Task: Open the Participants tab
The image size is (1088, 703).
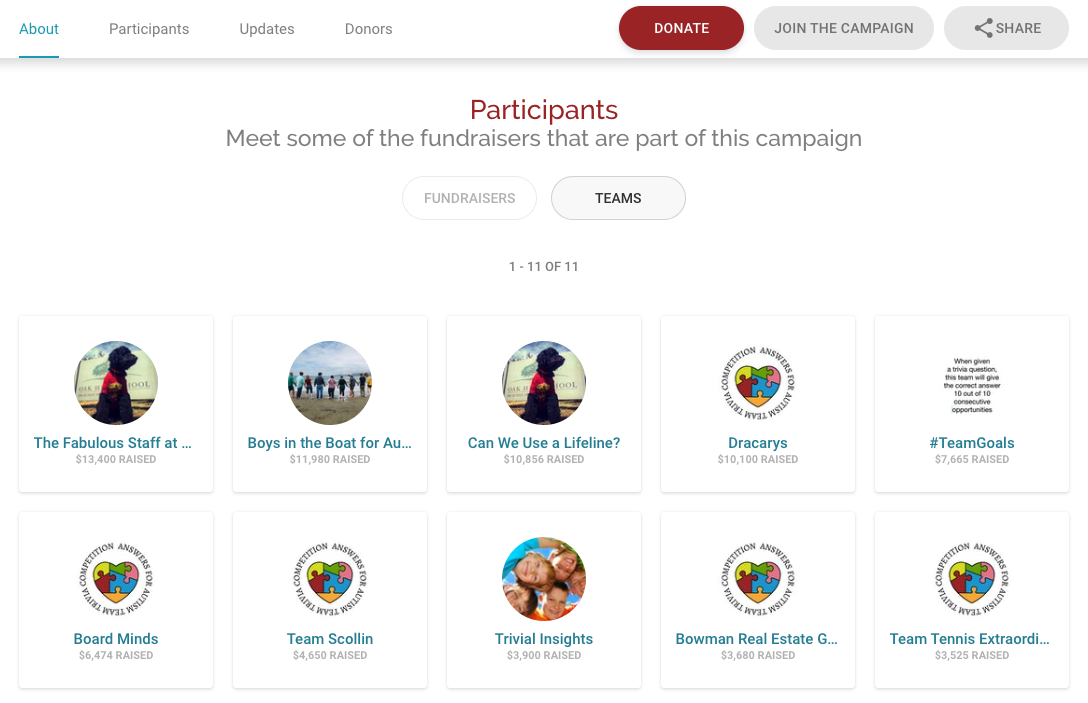Action: point(149,29)
